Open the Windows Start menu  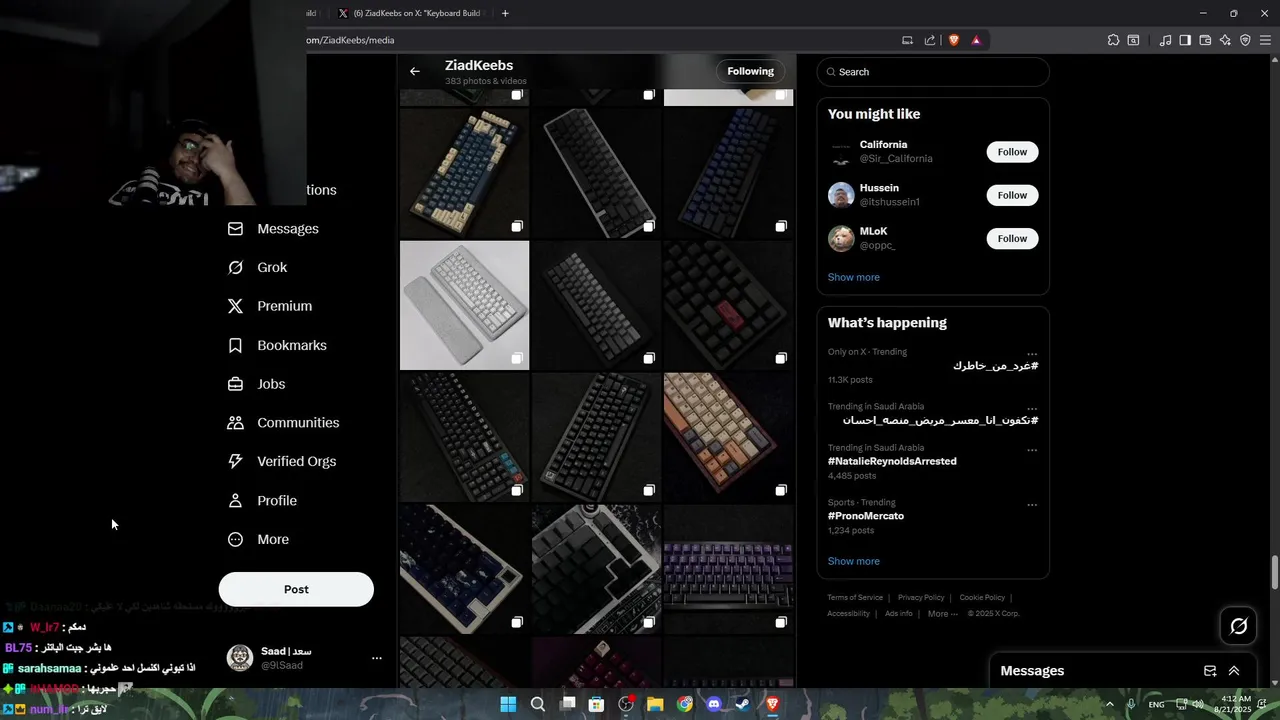click(508, 704)
